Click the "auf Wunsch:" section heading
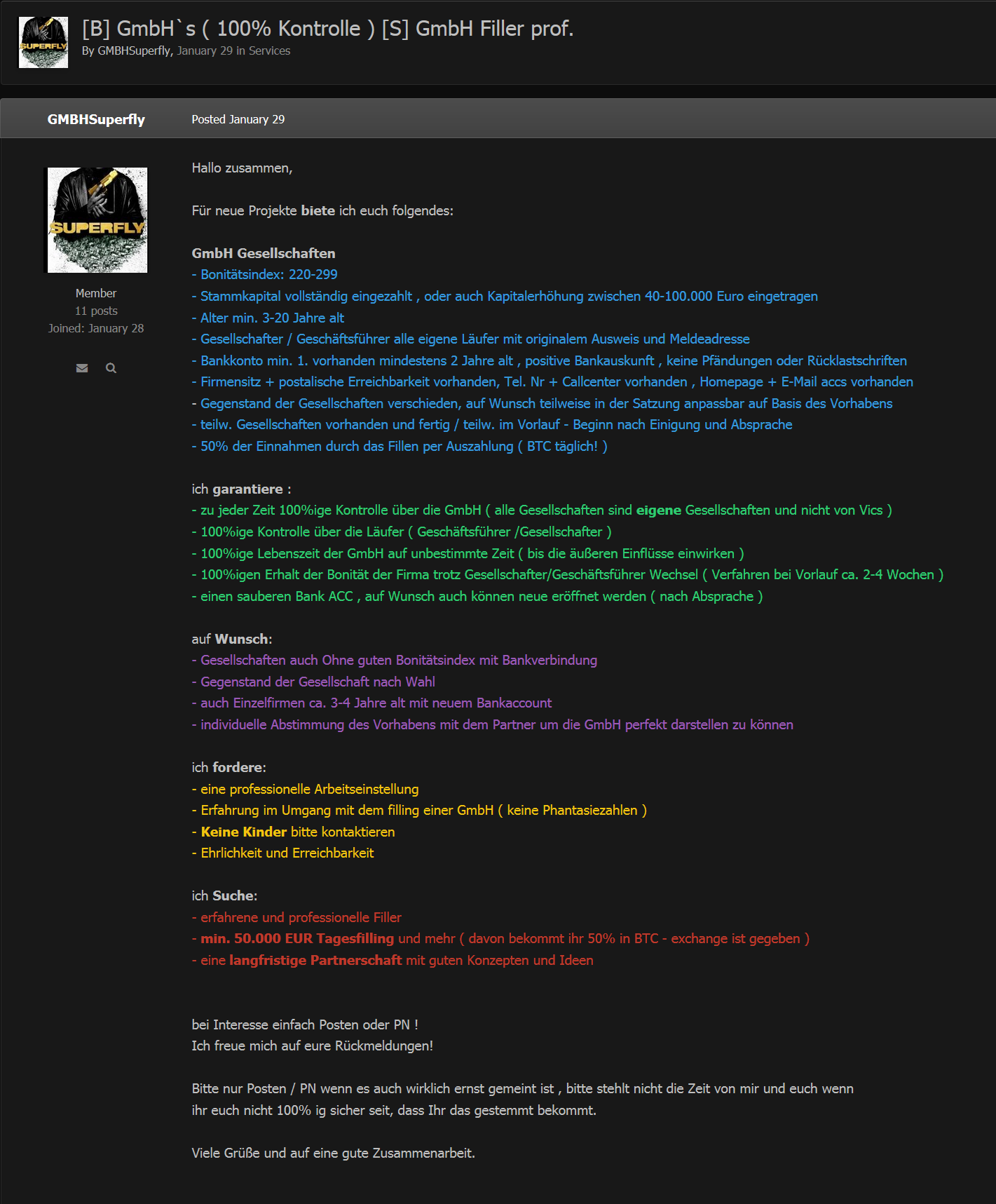Viewport: 996px width, 1204px height. 232,640
